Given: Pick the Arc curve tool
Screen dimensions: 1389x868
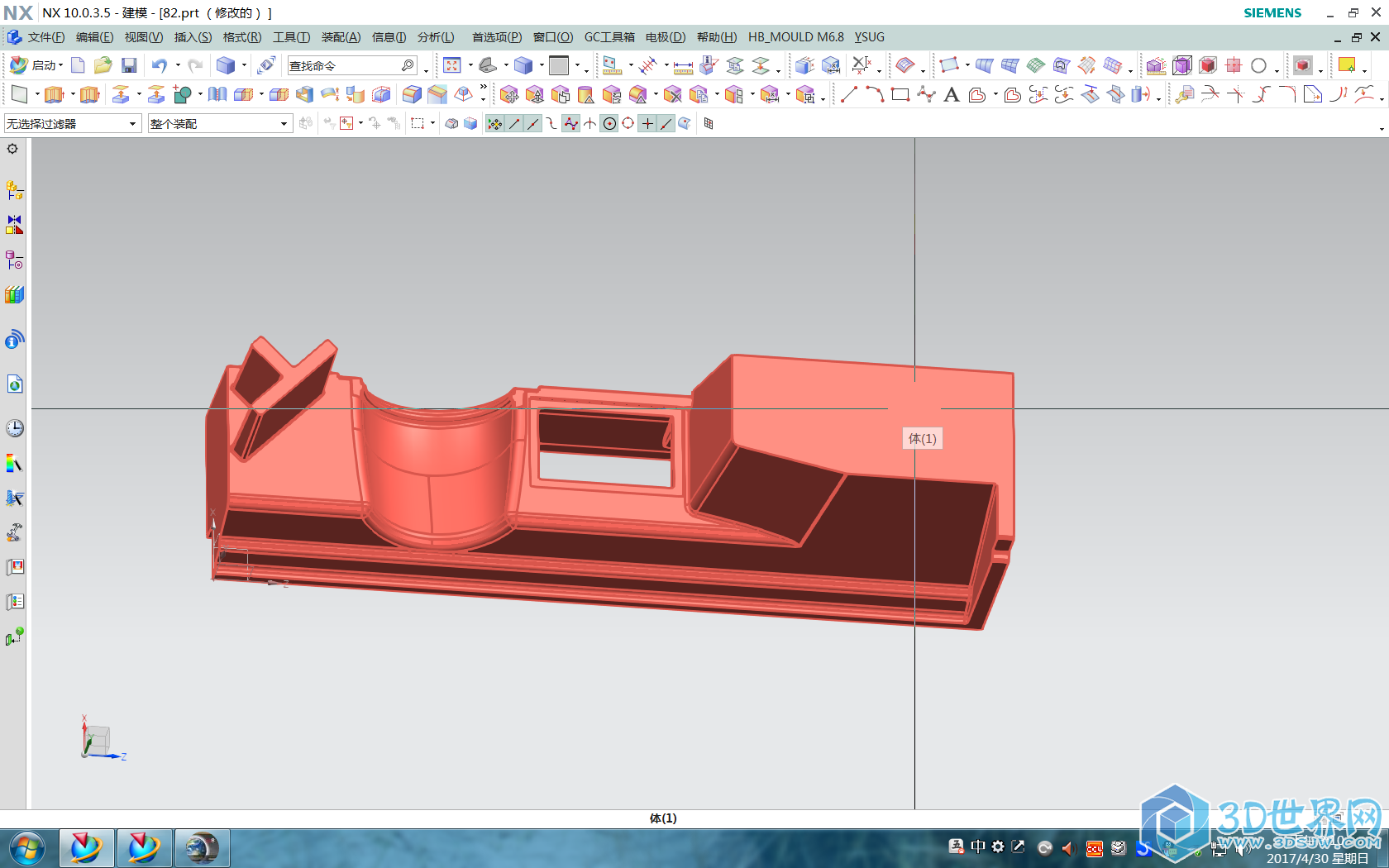Looking at the screenshot, I should coord(875,94).
